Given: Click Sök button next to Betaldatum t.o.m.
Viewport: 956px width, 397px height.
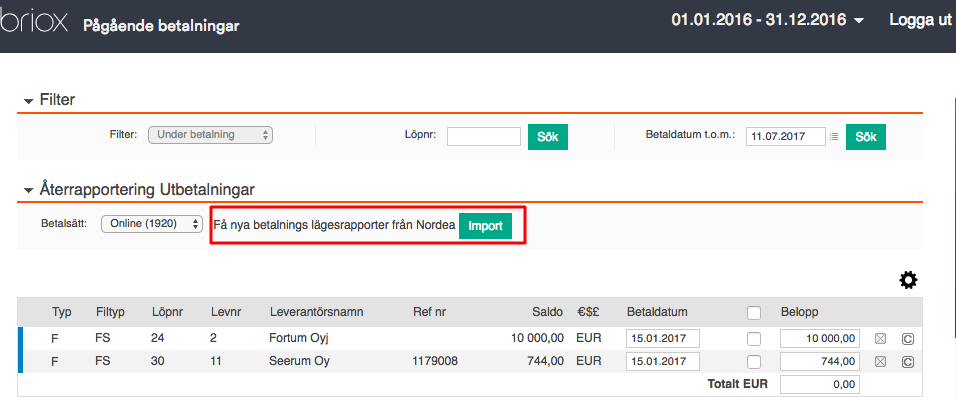Looking at the screenshot, I should tap(866, 137).
